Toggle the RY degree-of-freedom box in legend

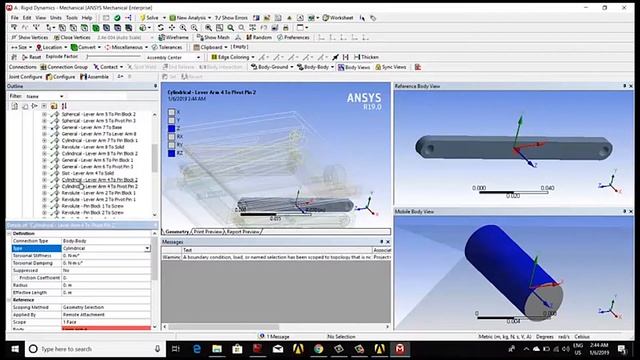coord(171,145)
